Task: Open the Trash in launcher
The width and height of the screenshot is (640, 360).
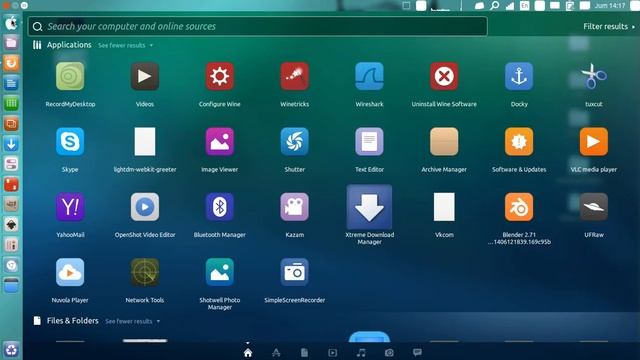Action: tap(11, 350)
